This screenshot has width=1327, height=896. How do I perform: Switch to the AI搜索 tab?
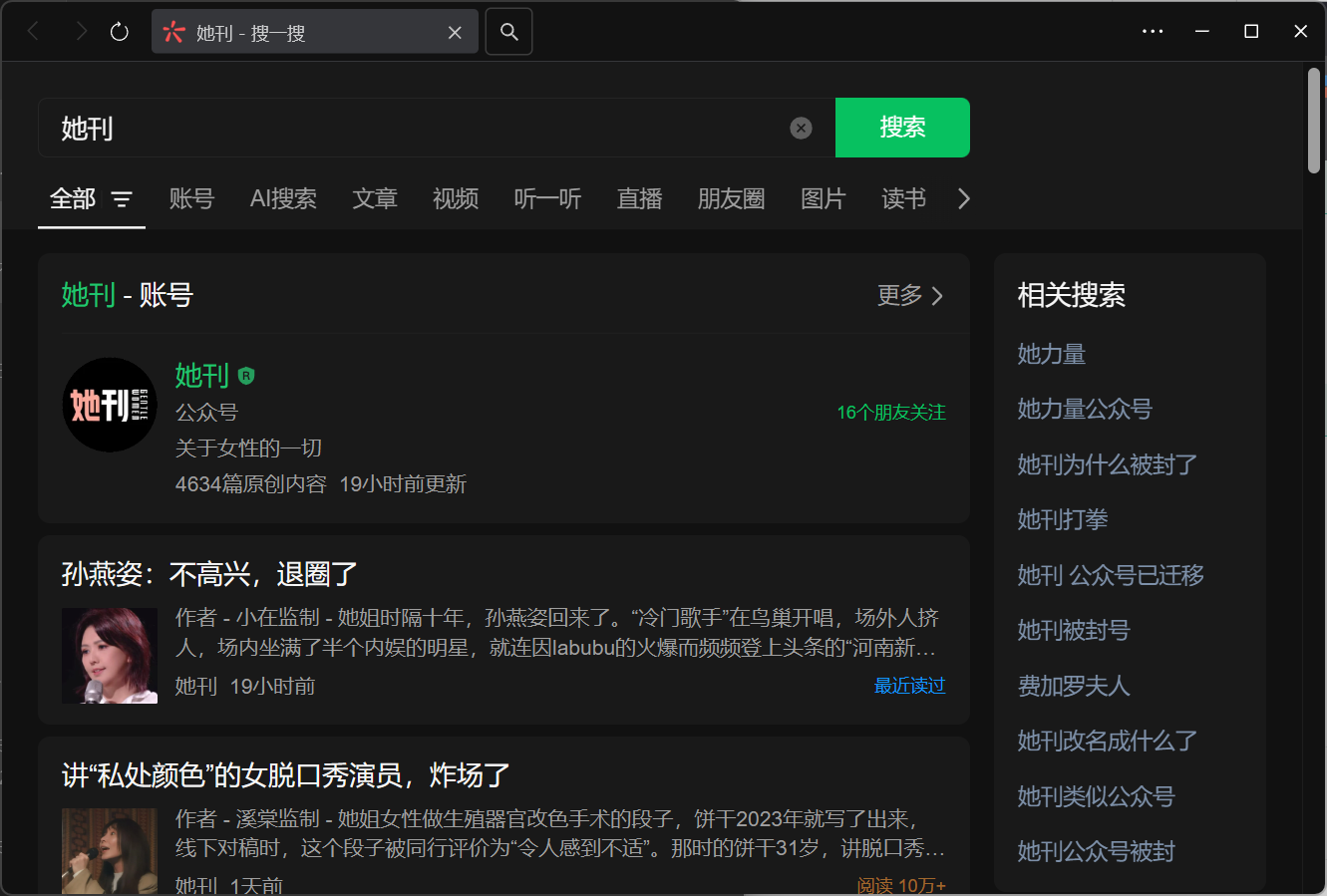point(283,199)
